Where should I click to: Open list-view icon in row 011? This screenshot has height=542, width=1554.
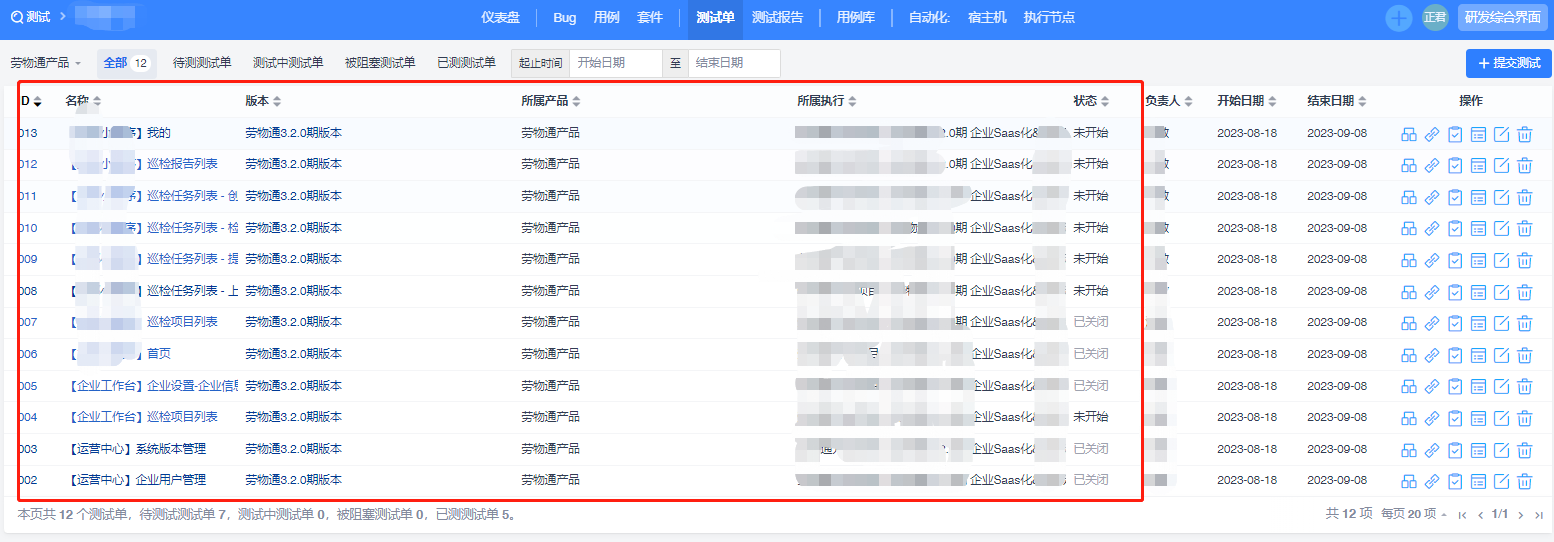1478,197
